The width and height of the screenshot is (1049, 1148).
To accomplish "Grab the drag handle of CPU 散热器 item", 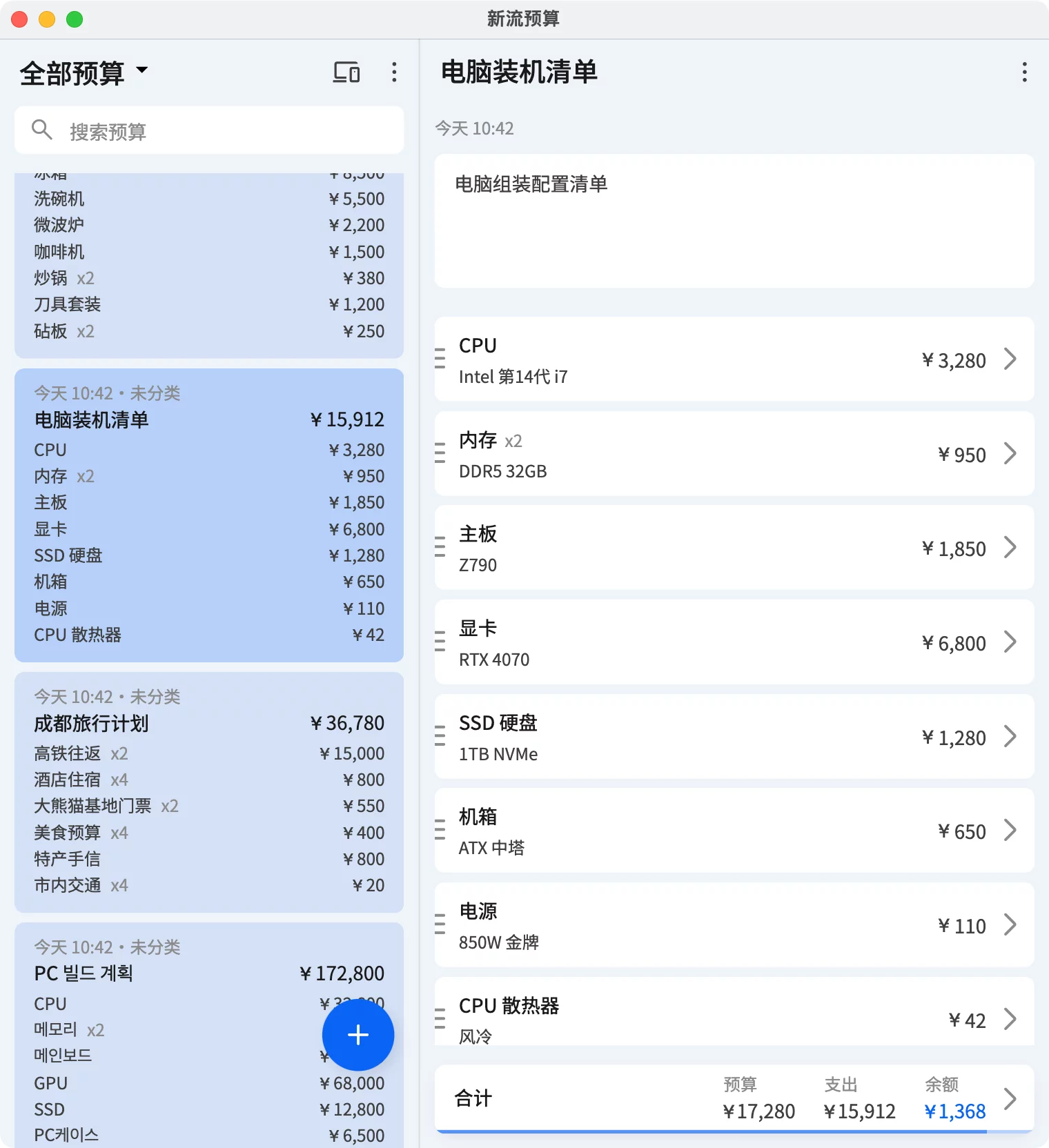I will tap(440, 1019).
